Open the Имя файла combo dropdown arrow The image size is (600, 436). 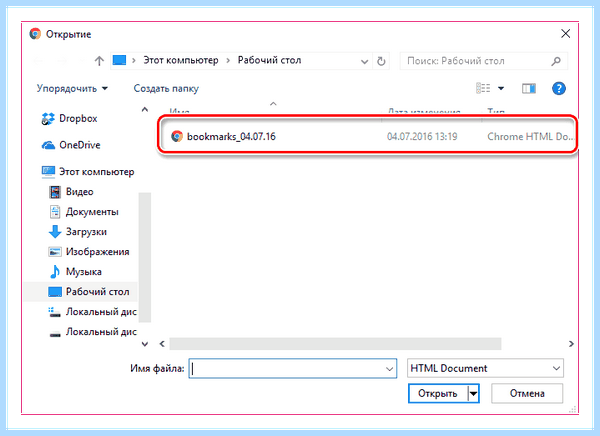click(390, 369)
